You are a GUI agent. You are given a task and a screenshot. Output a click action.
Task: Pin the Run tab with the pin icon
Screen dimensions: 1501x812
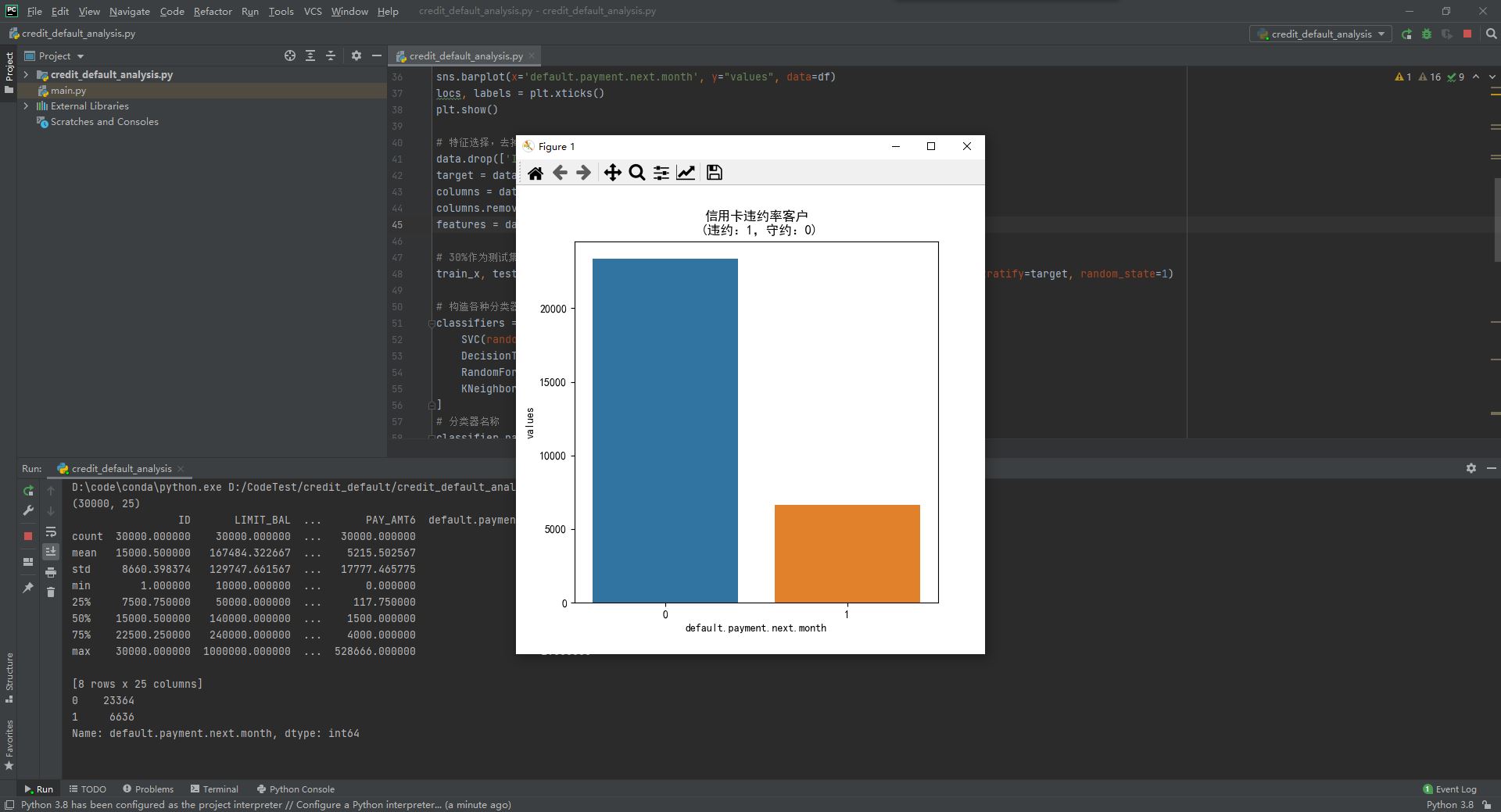(28, 588)
